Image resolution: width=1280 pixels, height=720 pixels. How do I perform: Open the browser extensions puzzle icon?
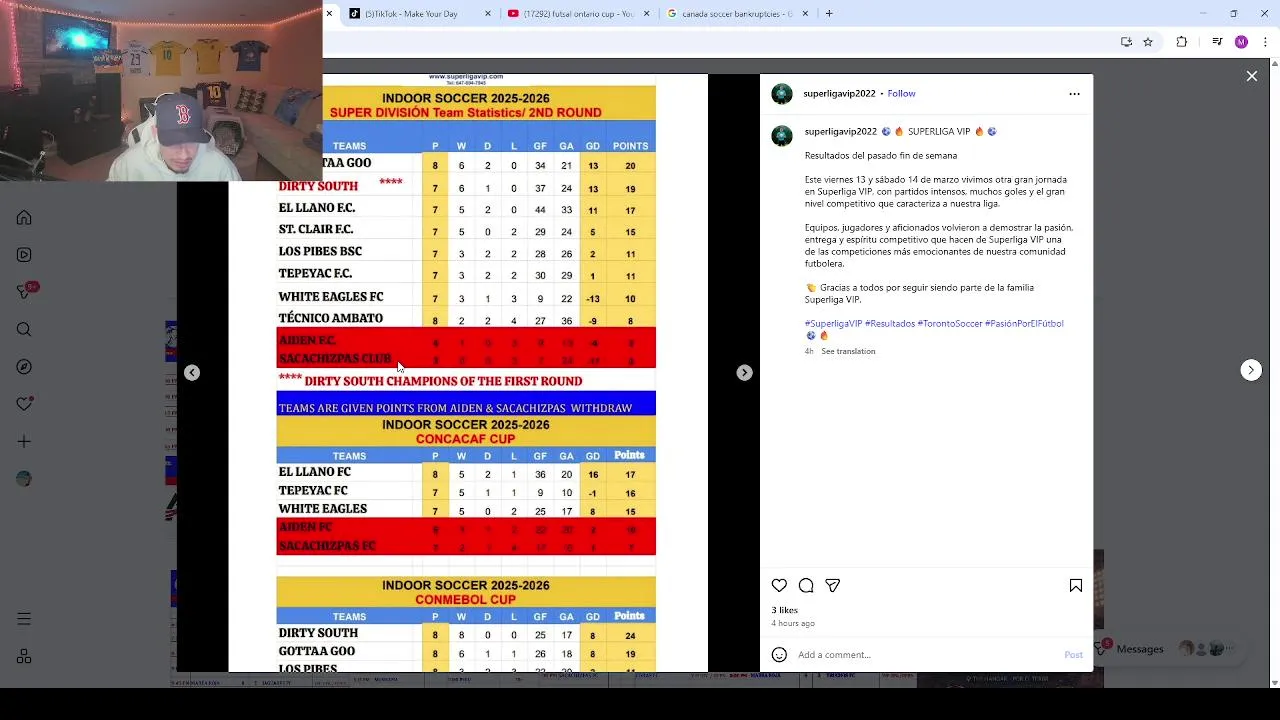[1182, 42]
